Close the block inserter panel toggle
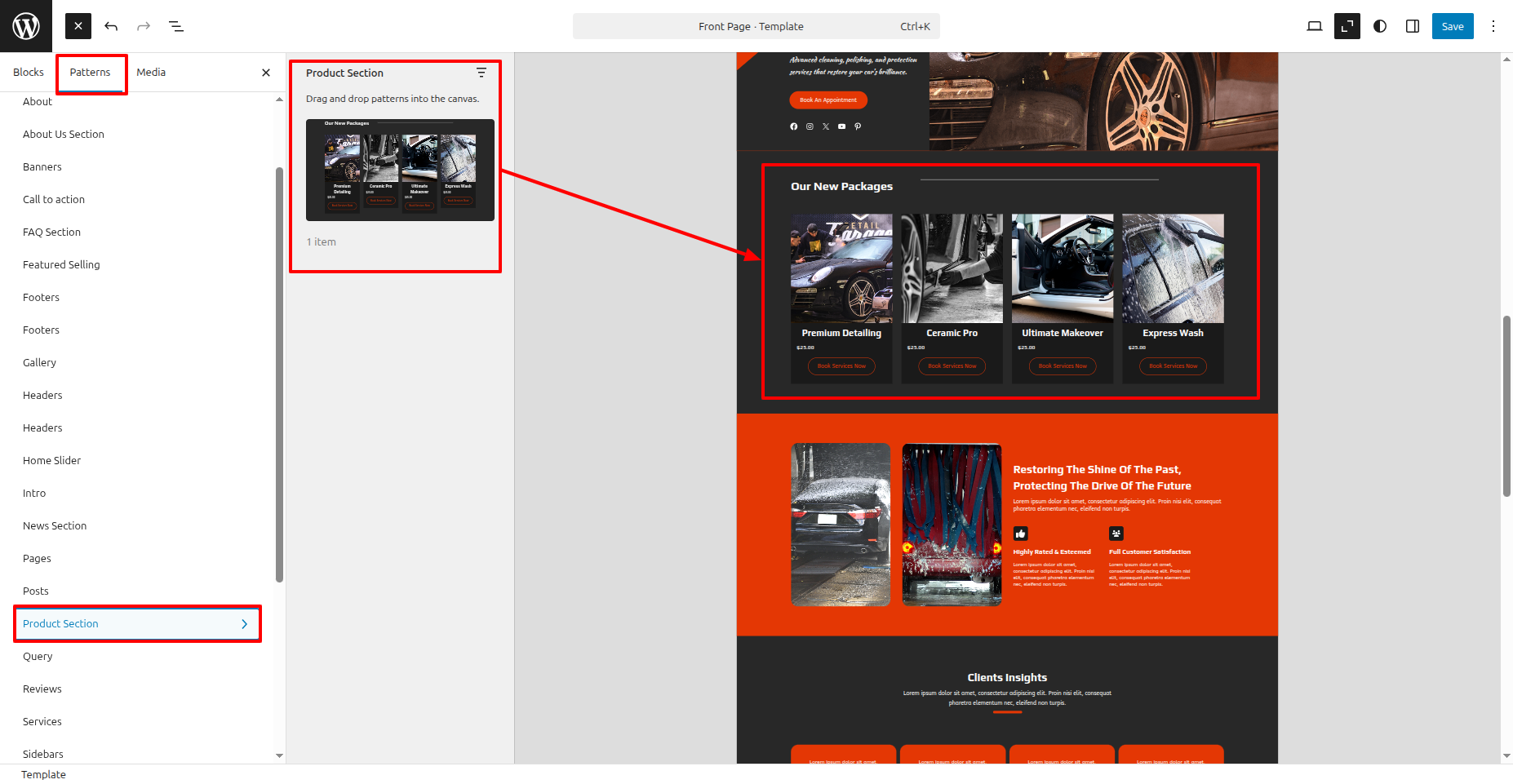The image size is (1513, 784). 78,26
